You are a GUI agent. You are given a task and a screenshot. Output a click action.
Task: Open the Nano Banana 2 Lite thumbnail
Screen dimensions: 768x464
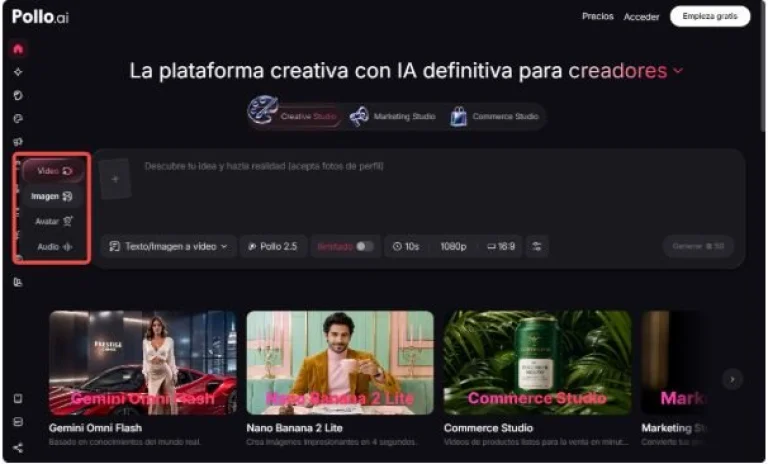tap(340, 363)
